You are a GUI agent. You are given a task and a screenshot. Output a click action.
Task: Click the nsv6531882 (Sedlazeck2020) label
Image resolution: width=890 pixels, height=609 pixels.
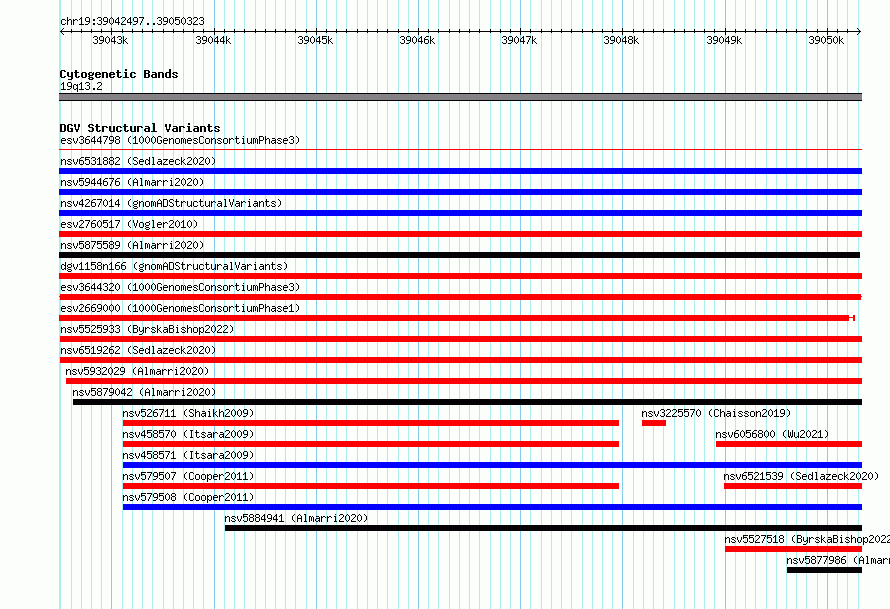(x=138, y=161)
